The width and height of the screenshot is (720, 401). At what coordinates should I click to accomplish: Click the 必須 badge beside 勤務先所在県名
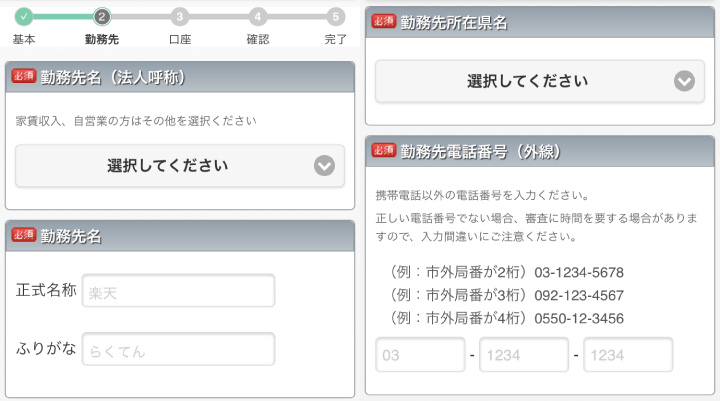(x=383, y=21)
